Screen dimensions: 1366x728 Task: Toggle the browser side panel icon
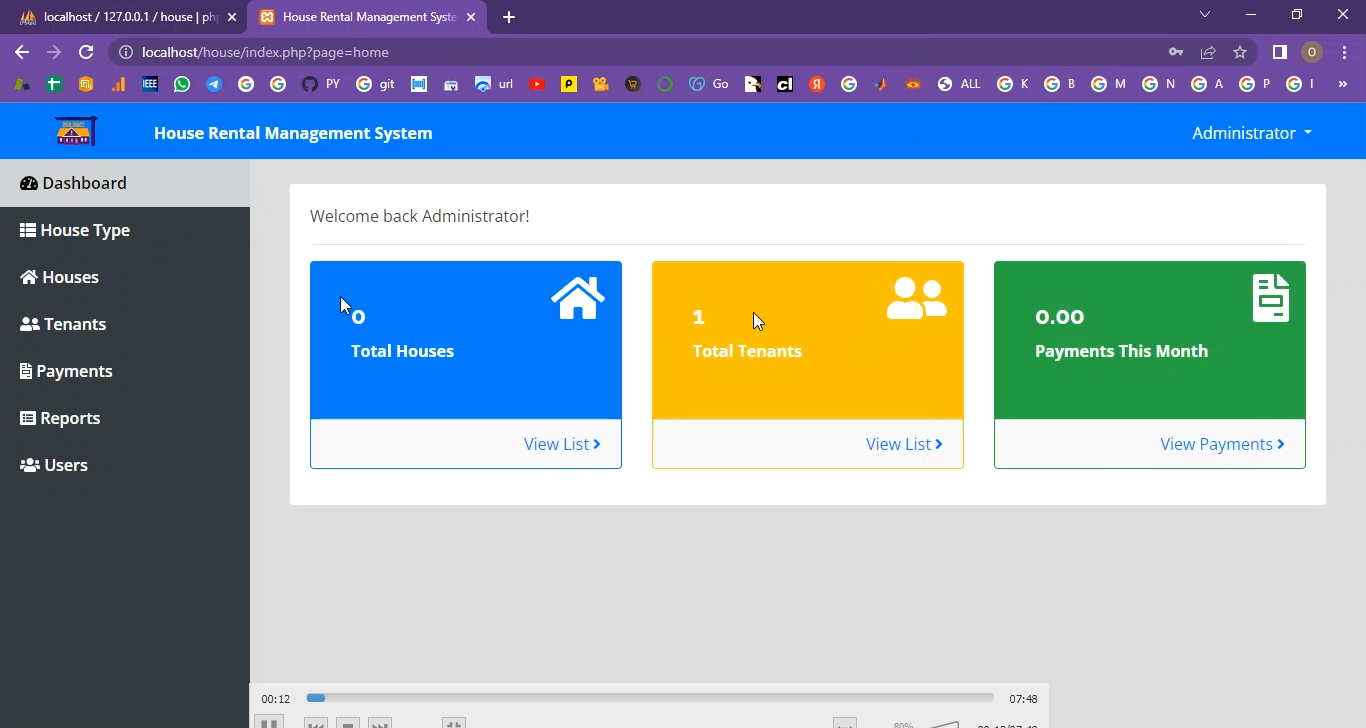[x=1279, y=52]
